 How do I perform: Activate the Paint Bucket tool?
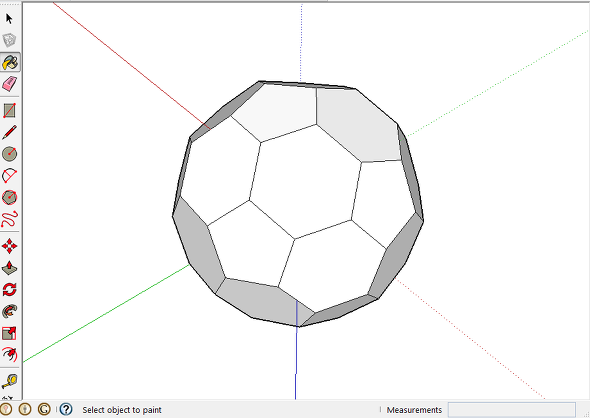point(10,62)
